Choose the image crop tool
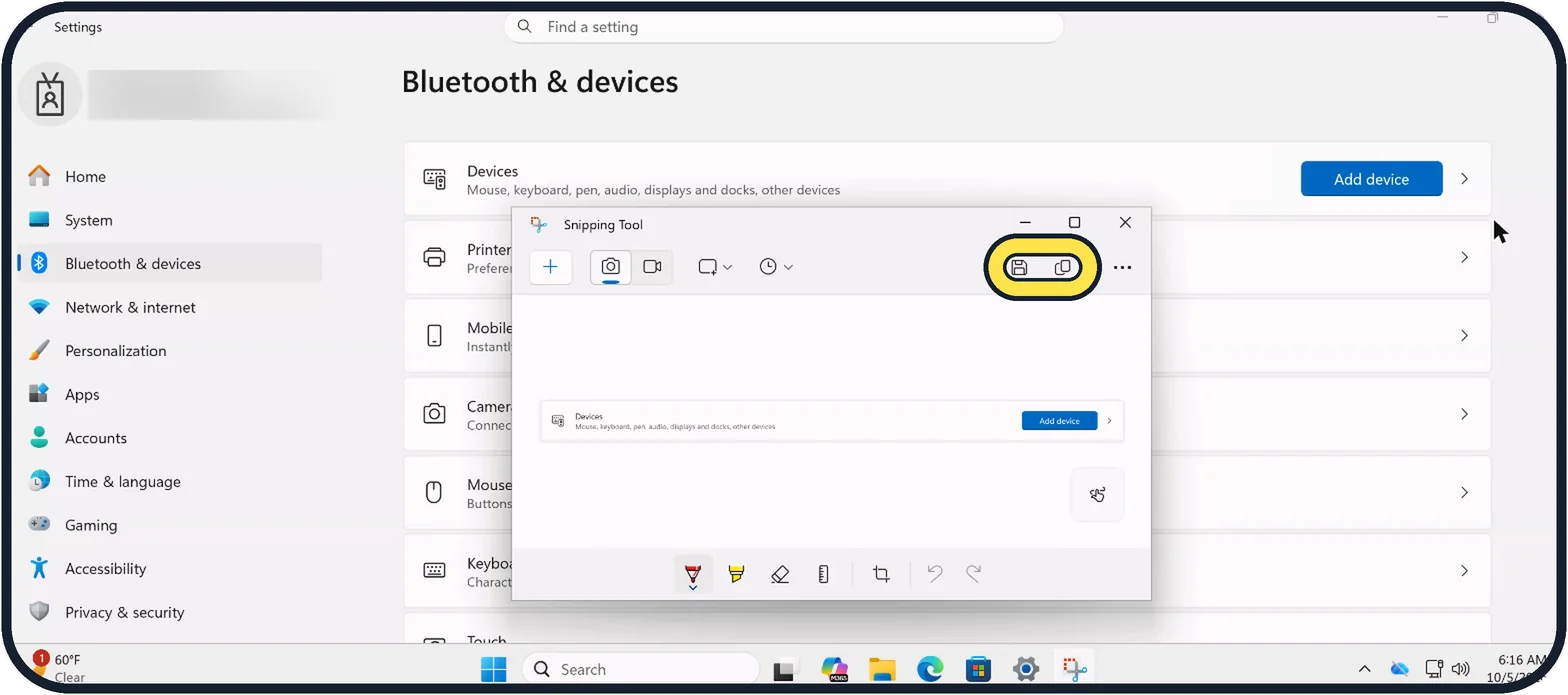Image resolution: width=1568 pixels, height=695 pixels. coord(881,574)
